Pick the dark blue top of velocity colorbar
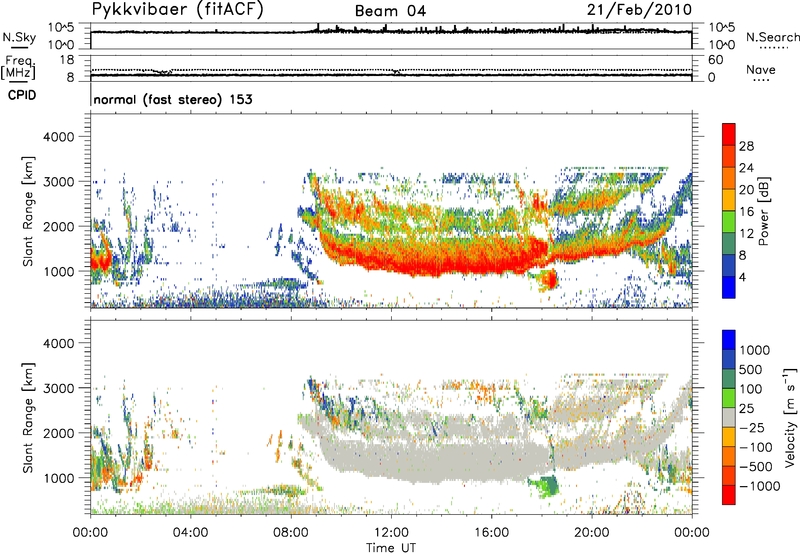The image size is (800, 554). pos(729,340)
